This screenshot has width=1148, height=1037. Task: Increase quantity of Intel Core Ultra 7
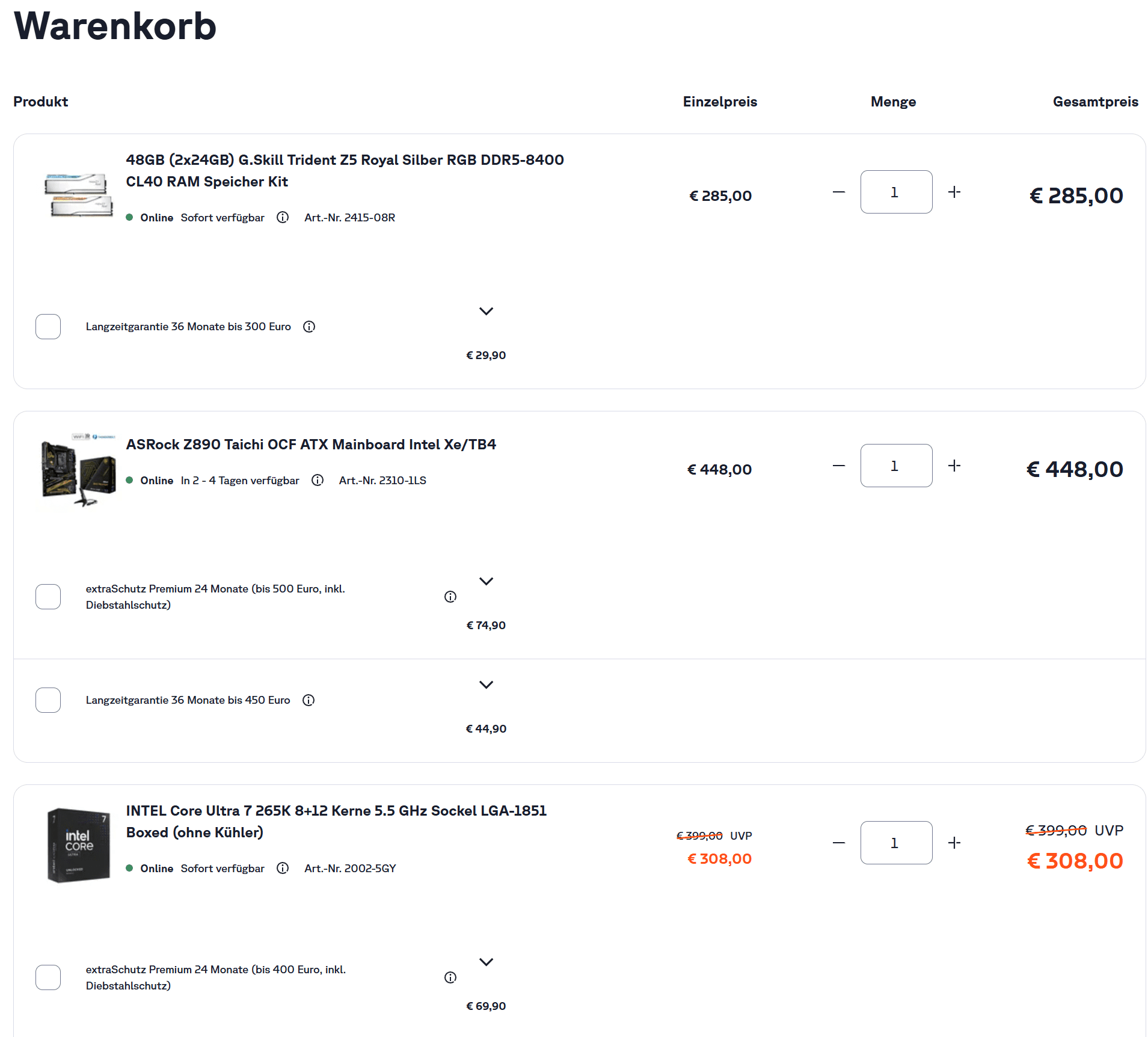pyautogui.click(x=954, y=843)
